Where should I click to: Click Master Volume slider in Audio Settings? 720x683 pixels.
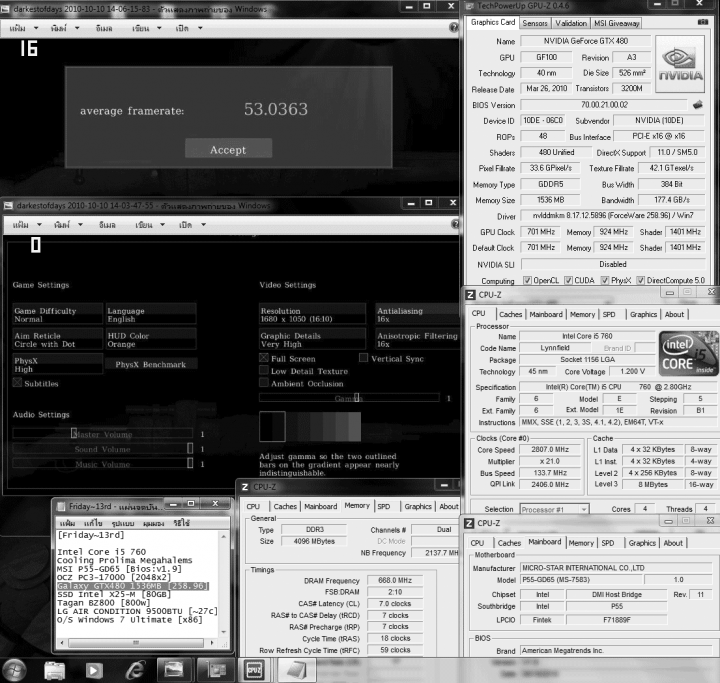[x=103, y=434]
